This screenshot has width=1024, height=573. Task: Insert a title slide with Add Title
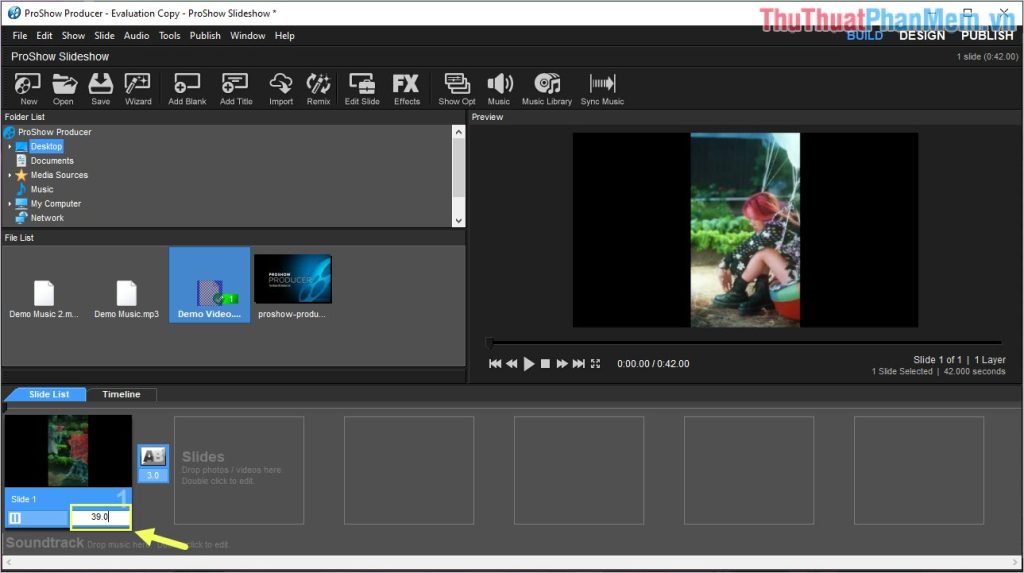click(x=236, y=88)
